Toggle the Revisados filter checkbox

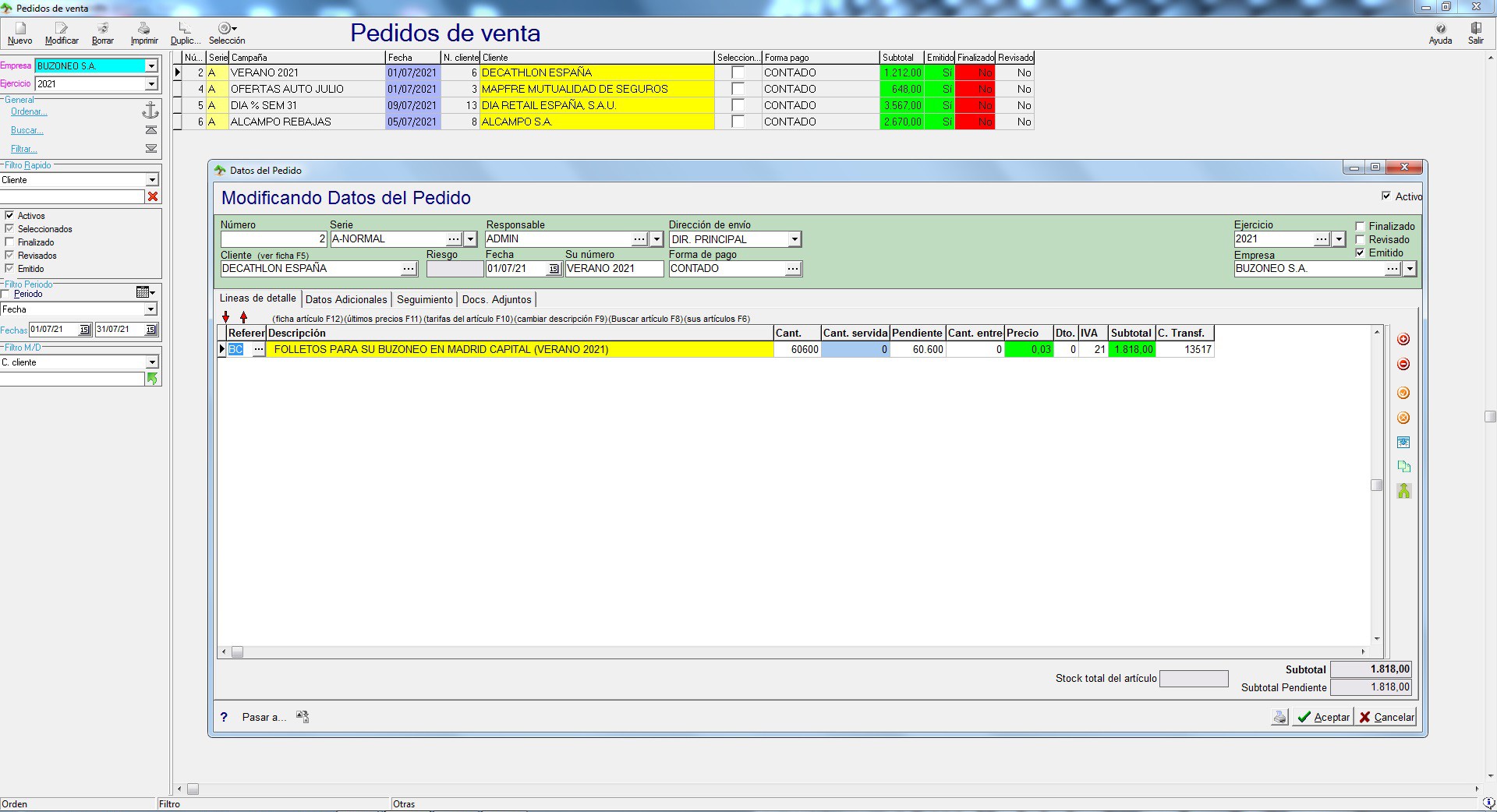[9, 255]
